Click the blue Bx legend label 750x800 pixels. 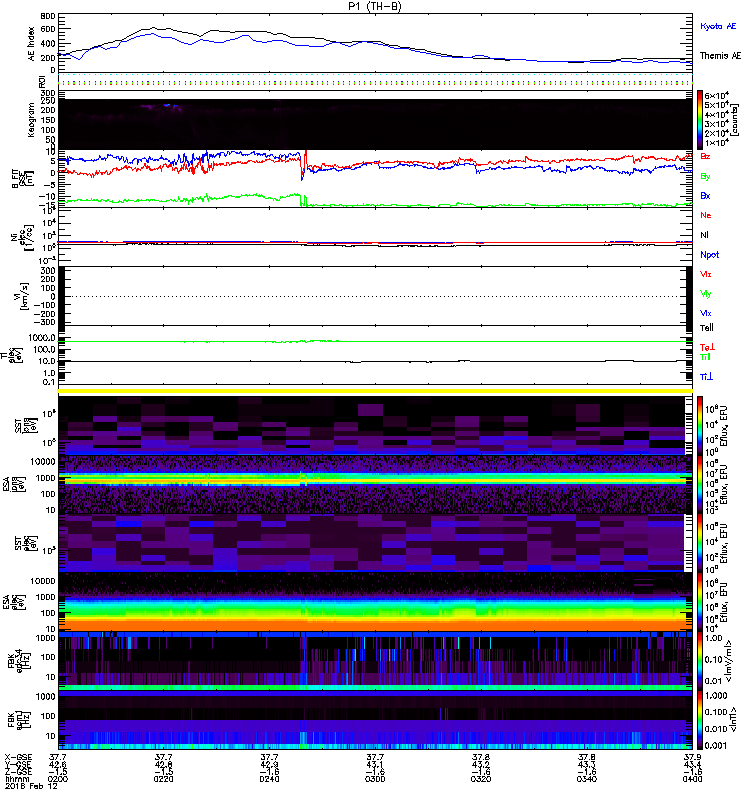tap(705, 195)
